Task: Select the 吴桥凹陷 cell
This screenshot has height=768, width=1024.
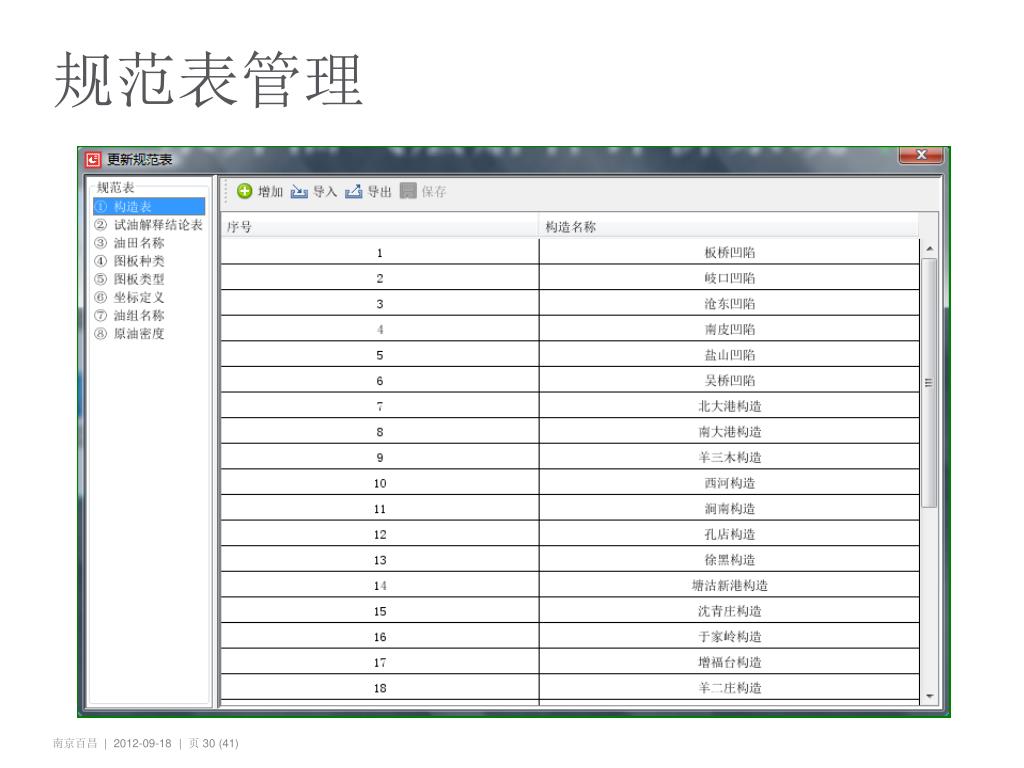Action: click(x=729, y=380)
